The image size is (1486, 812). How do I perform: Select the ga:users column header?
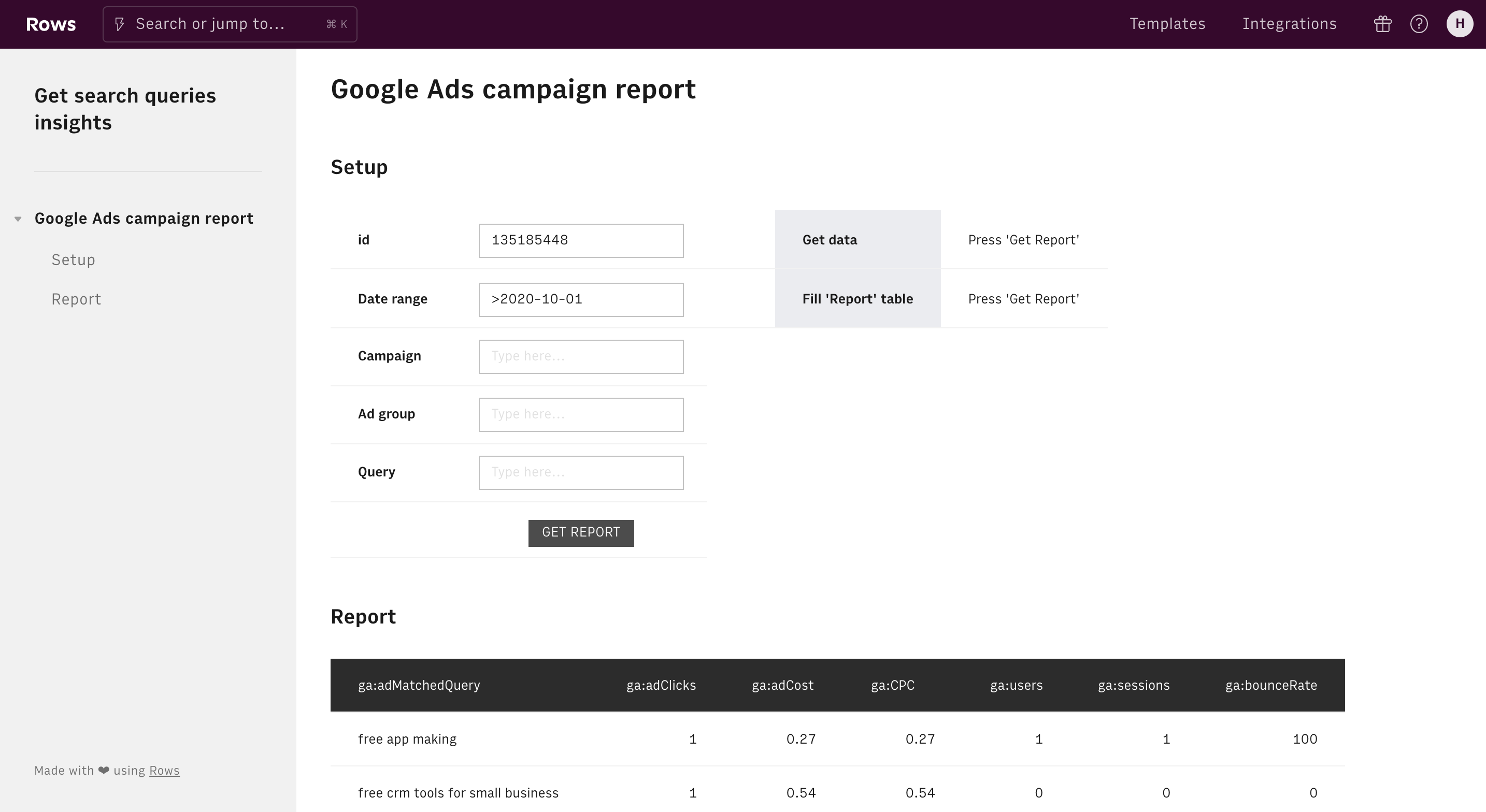[1017, 685]
